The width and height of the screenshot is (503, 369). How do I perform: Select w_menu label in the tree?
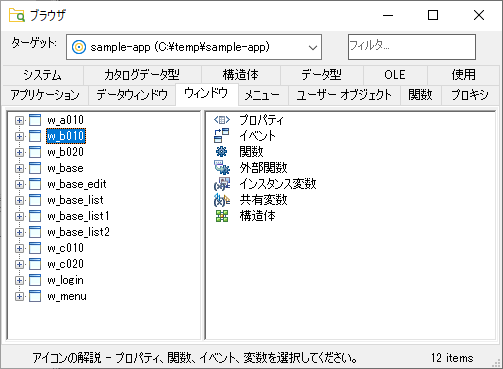point(67,296)
